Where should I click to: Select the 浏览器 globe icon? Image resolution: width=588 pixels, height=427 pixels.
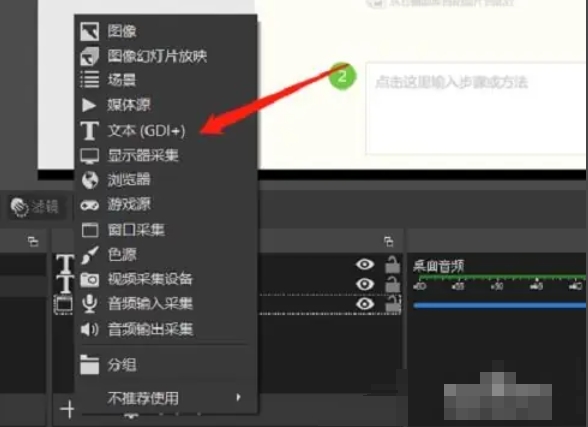click(x=90, y=180)
